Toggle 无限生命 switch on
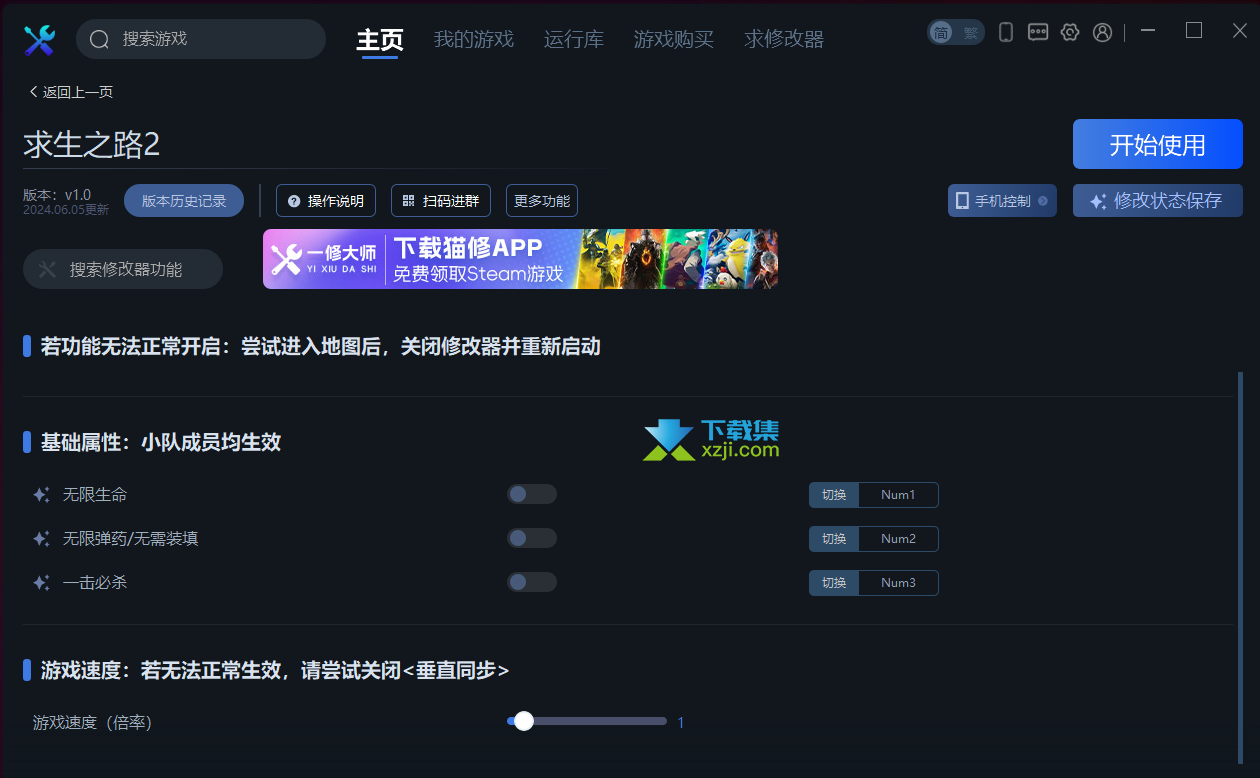The height and width of the screenshot is (778, 1260). [531, 494]
